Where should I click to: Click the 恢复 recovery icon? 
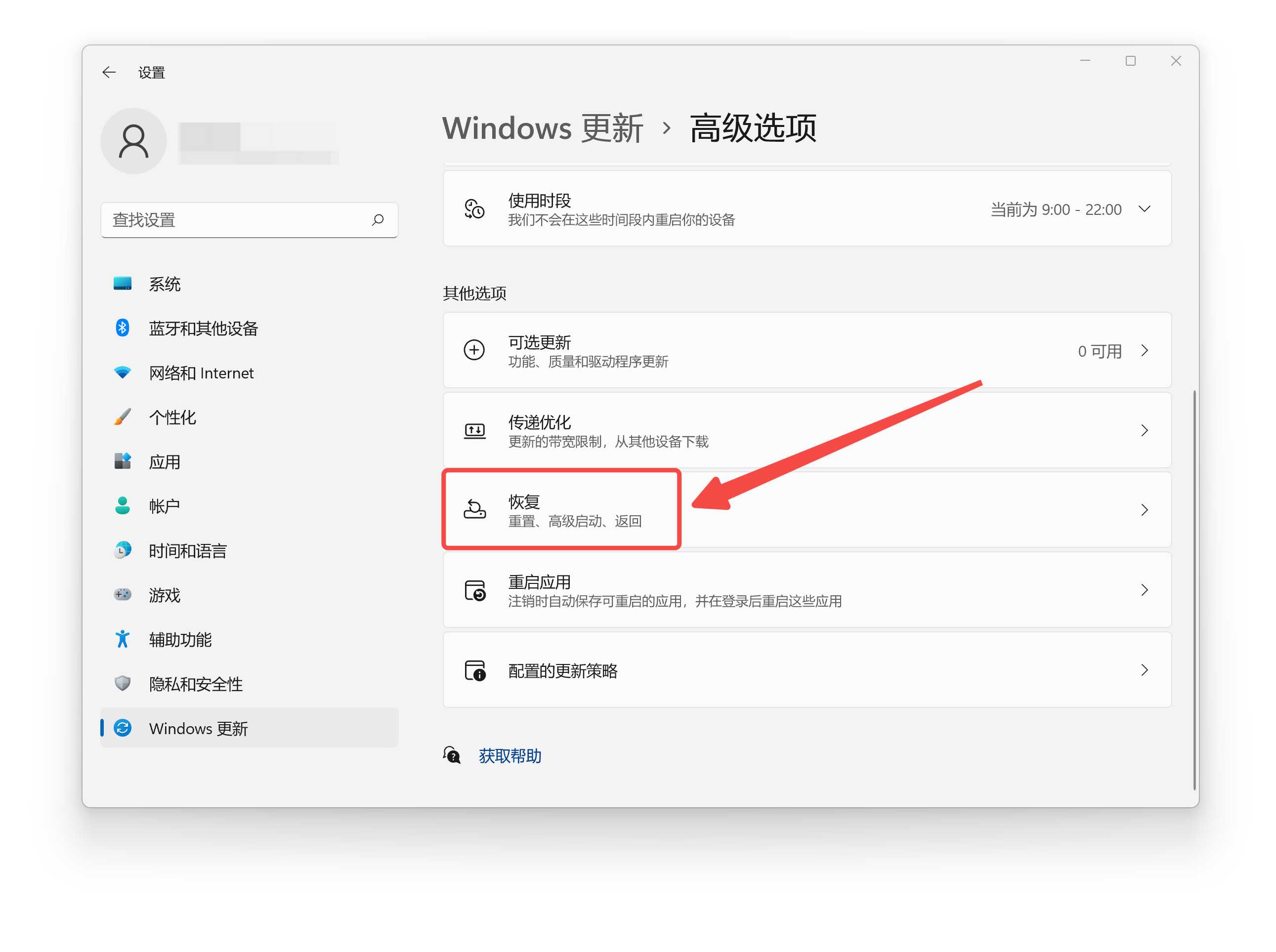tap(474, 509)
